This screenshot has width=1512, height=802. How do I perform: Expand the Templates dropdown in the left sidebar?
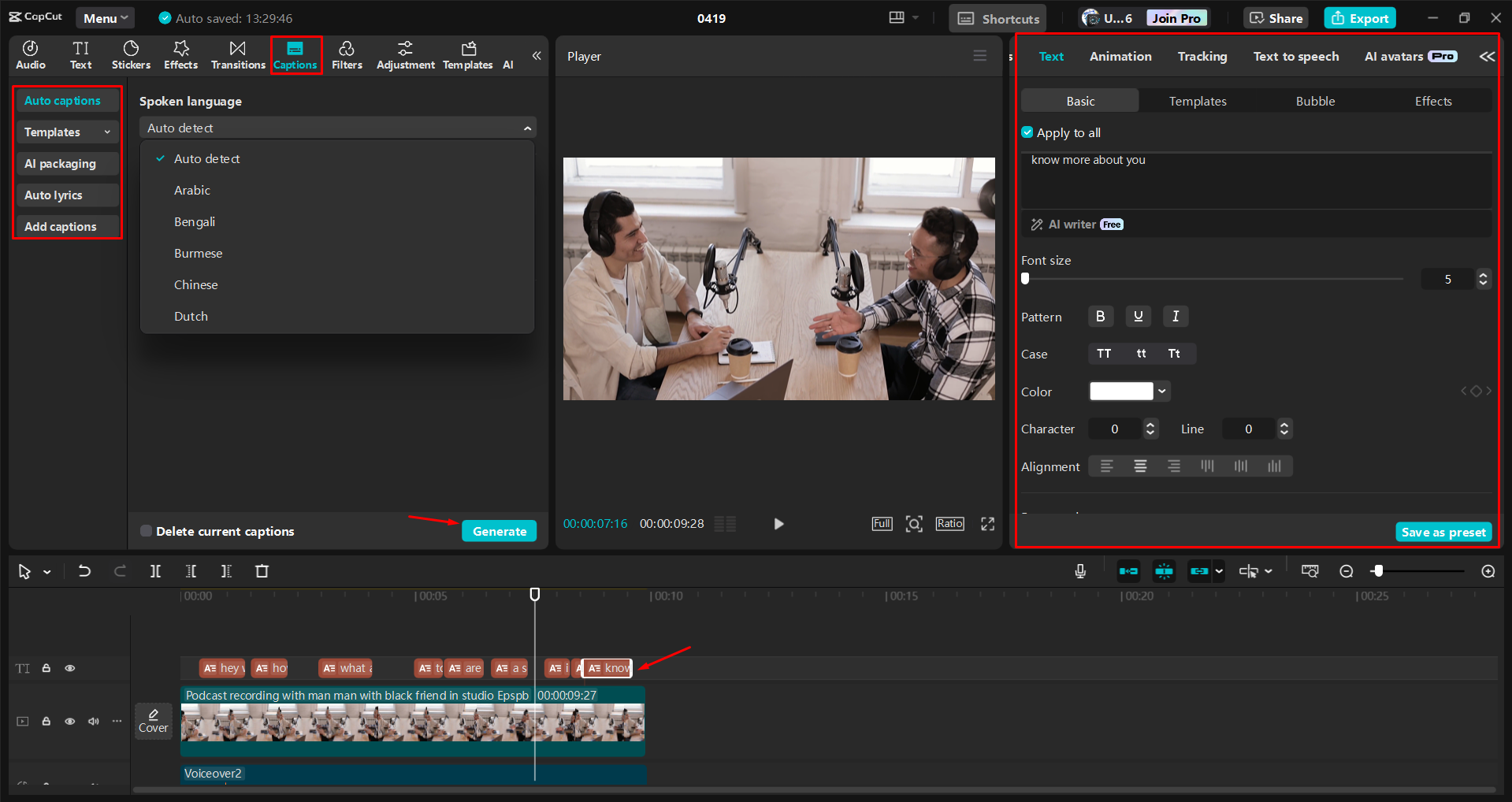point(107,132)
